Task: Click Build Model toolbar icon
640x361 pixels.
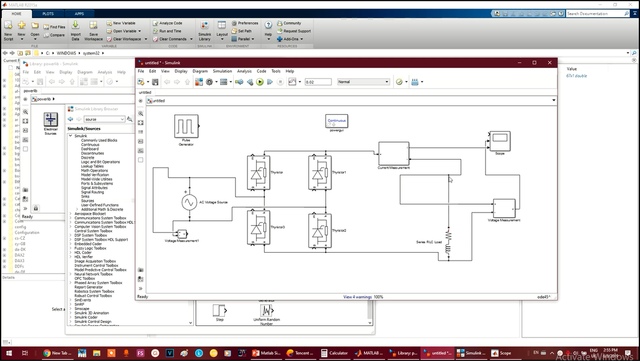Action: click(415, 82)
